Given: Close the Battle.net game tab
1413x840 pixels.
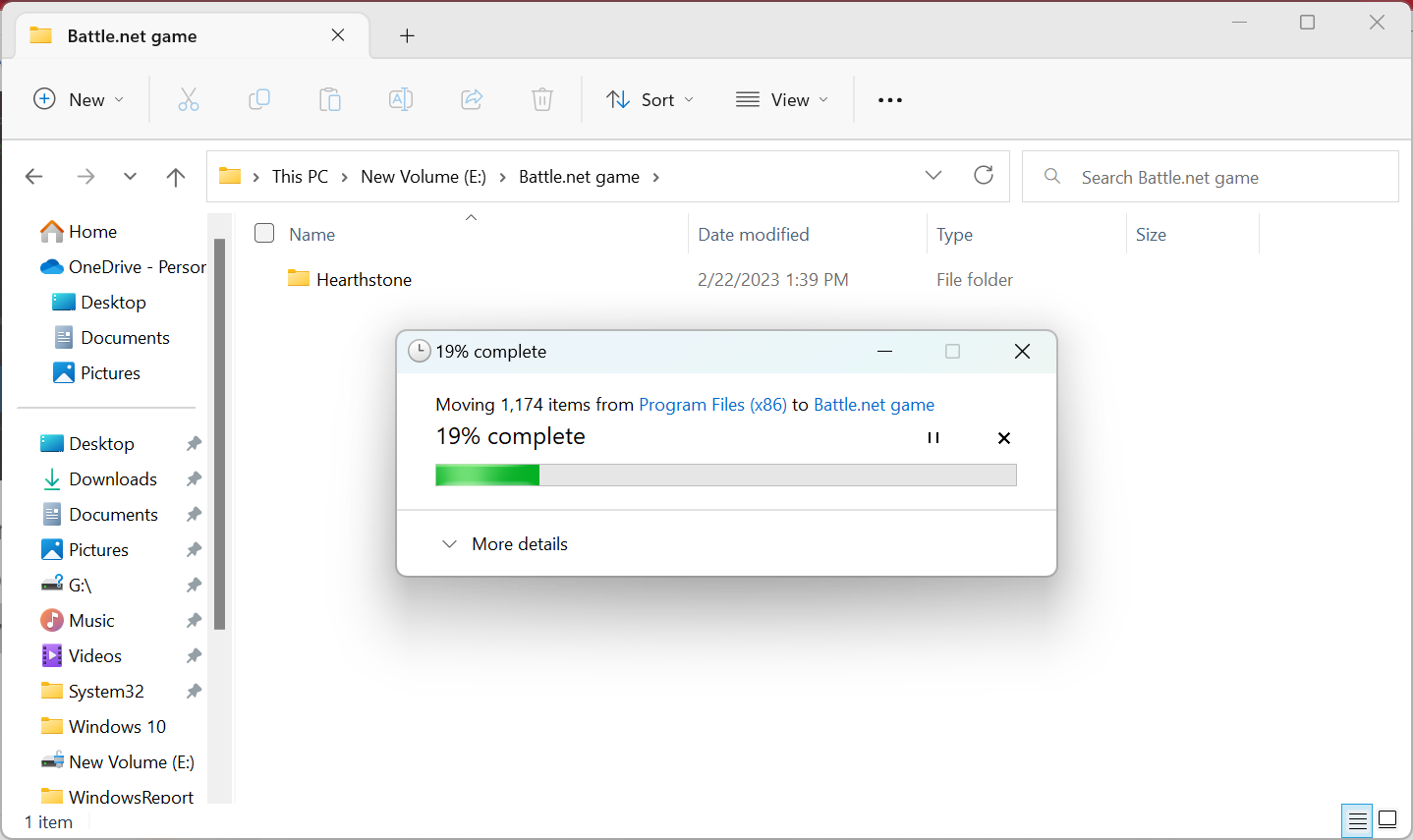Looking at the screenshot, I should pos(338,35).
